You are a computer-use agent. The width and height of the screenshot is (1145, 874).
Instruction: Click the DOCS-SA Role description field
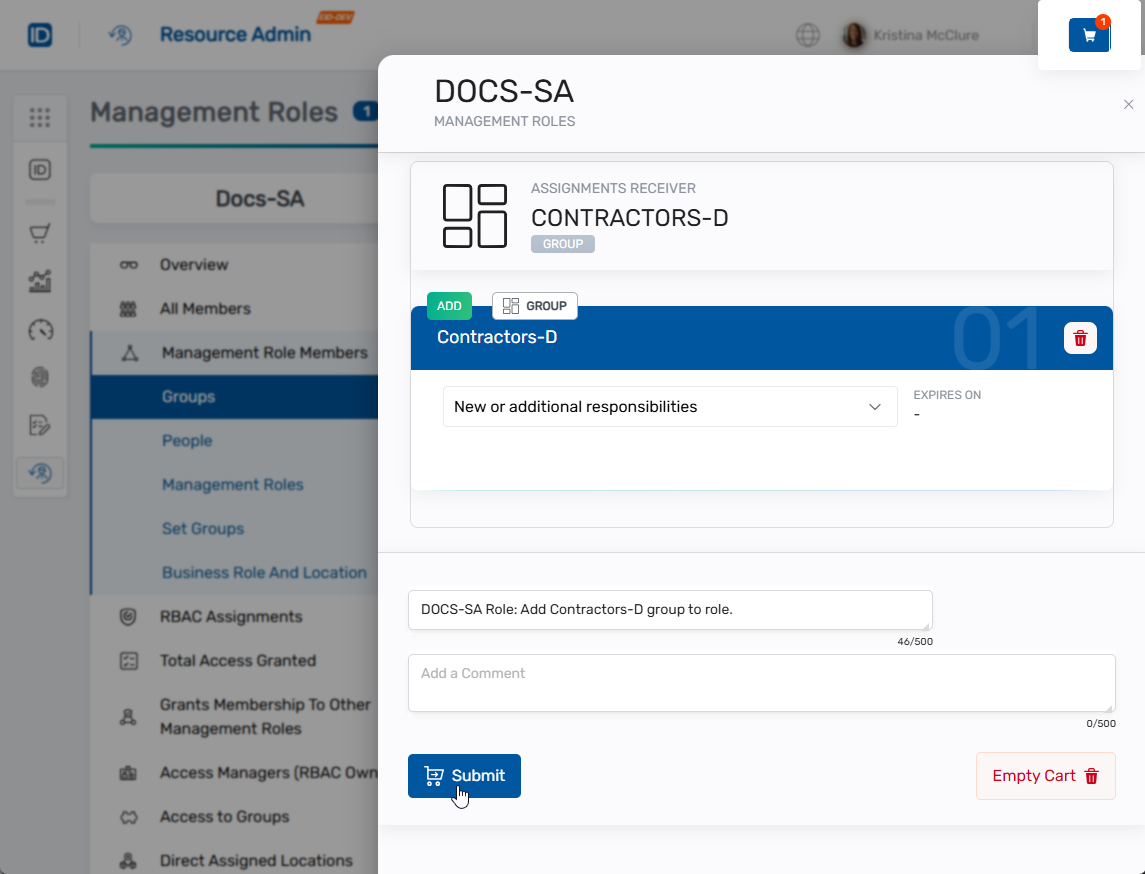tap(669, 610)
